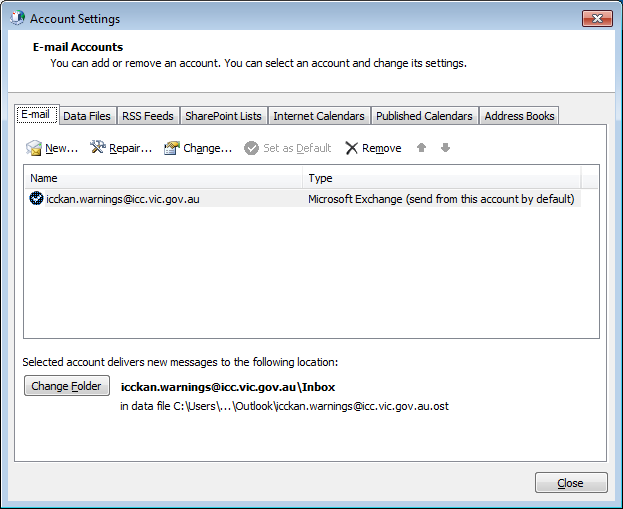Click the Close button at the bottom
This screenshot has height=509, width=623.
point(570,483)
